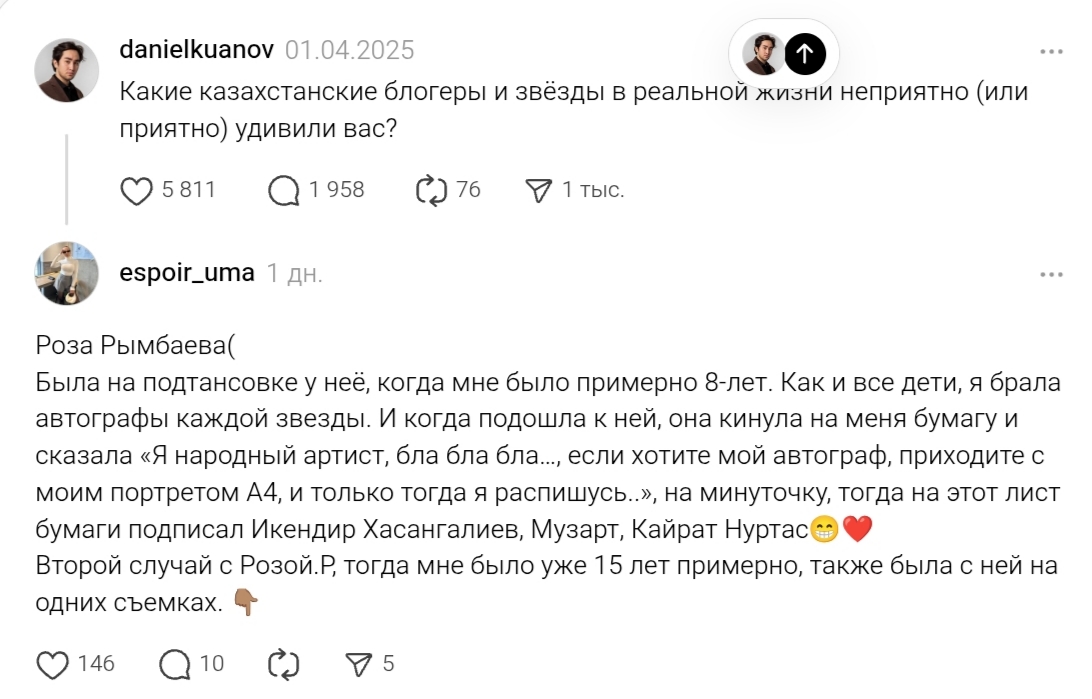Open replies to the espoir_uma comment
The width and height of the screenshot is (1092, 699).
tap(176, 663)
